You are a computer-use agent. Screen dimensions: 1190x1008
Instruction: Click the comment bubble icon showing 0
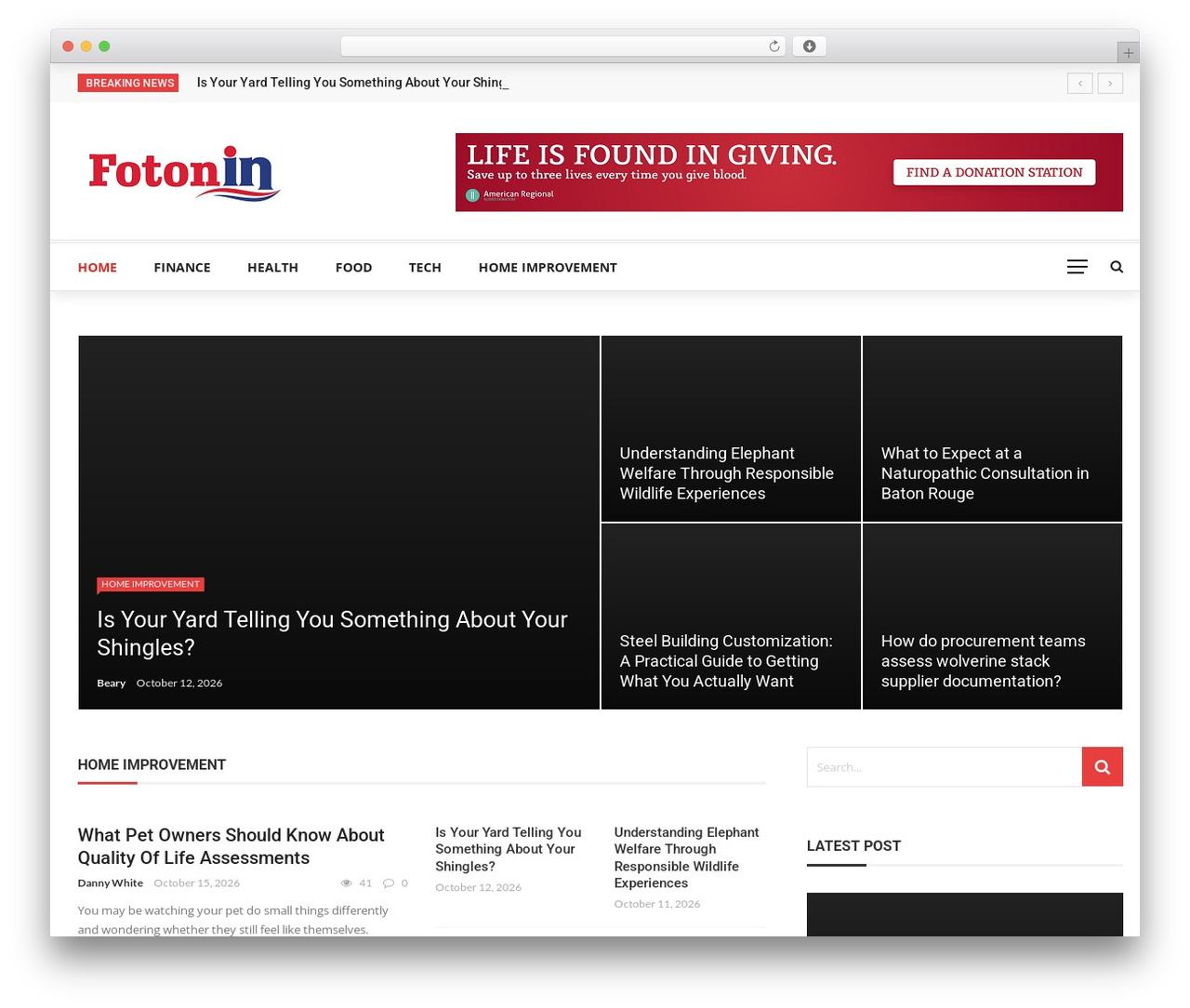[x=389, y=883]
